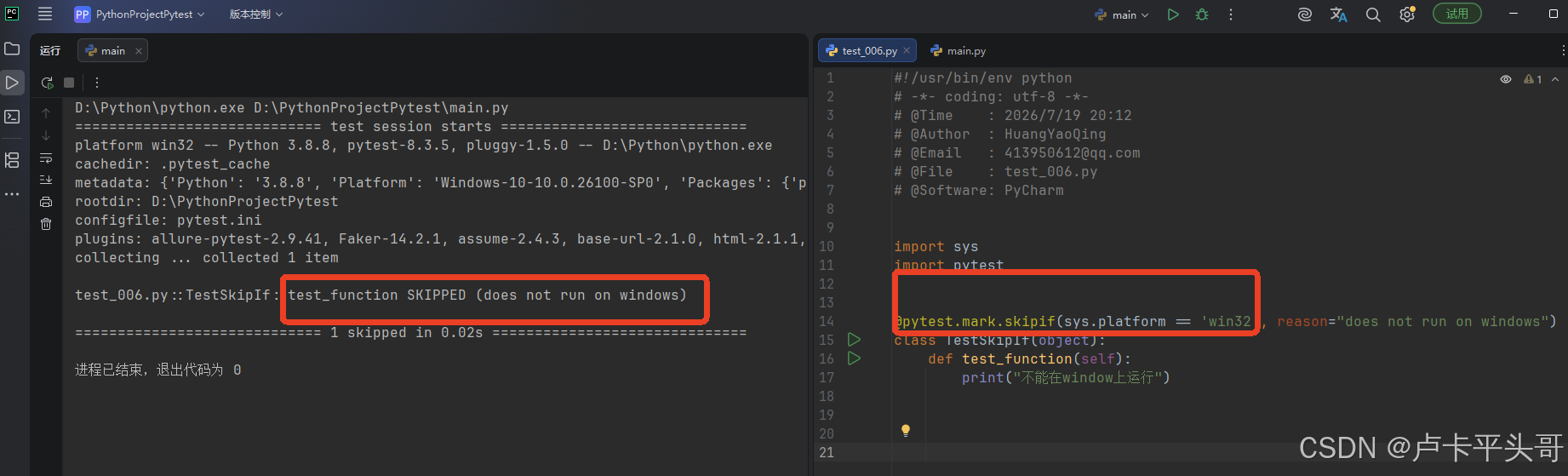
Task: Maximize the PyCharm window
Action: (x=1554, y=14)
